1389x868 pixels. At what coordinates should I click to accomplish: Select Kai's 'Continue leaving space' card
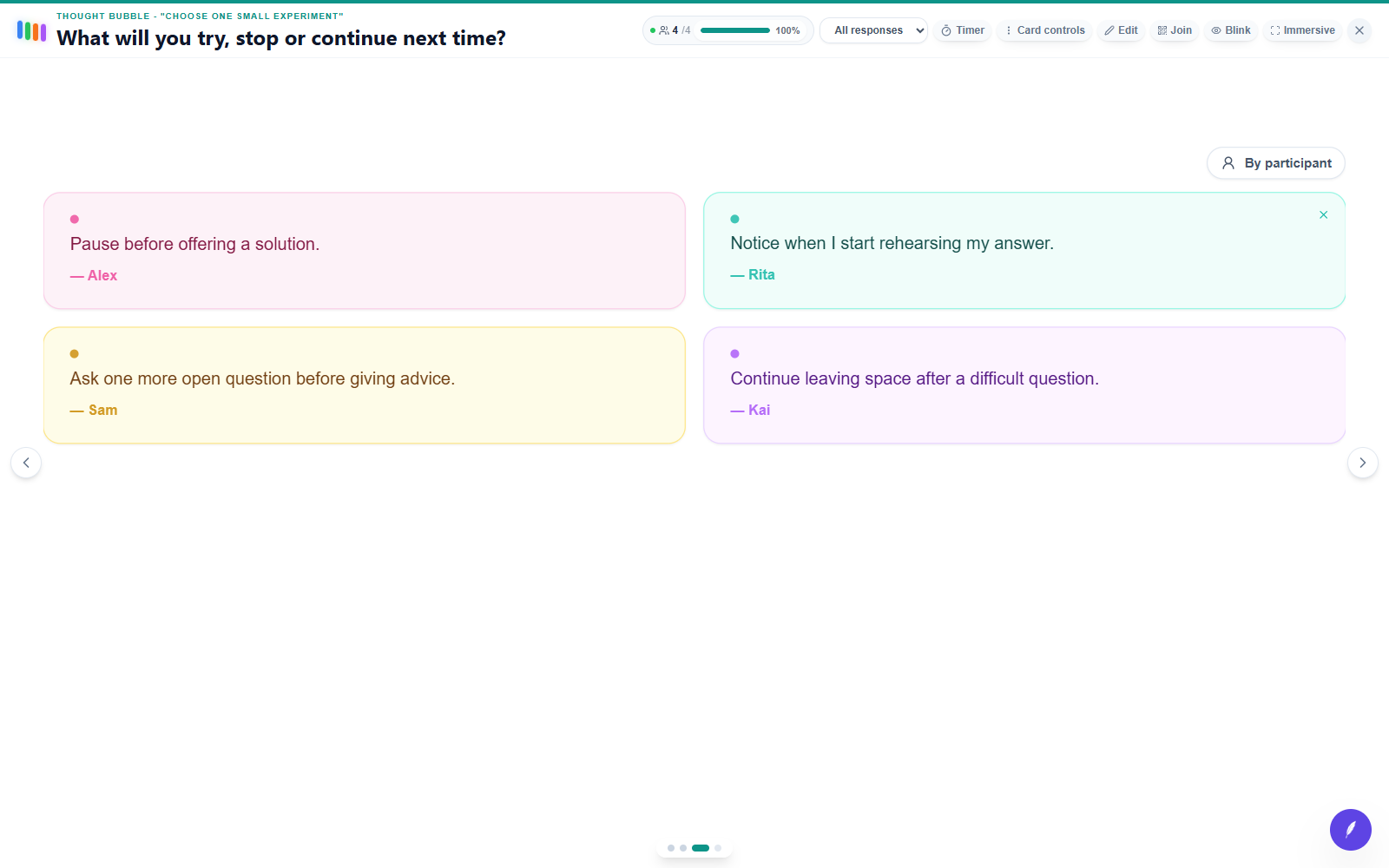(x=1024, y=385)
